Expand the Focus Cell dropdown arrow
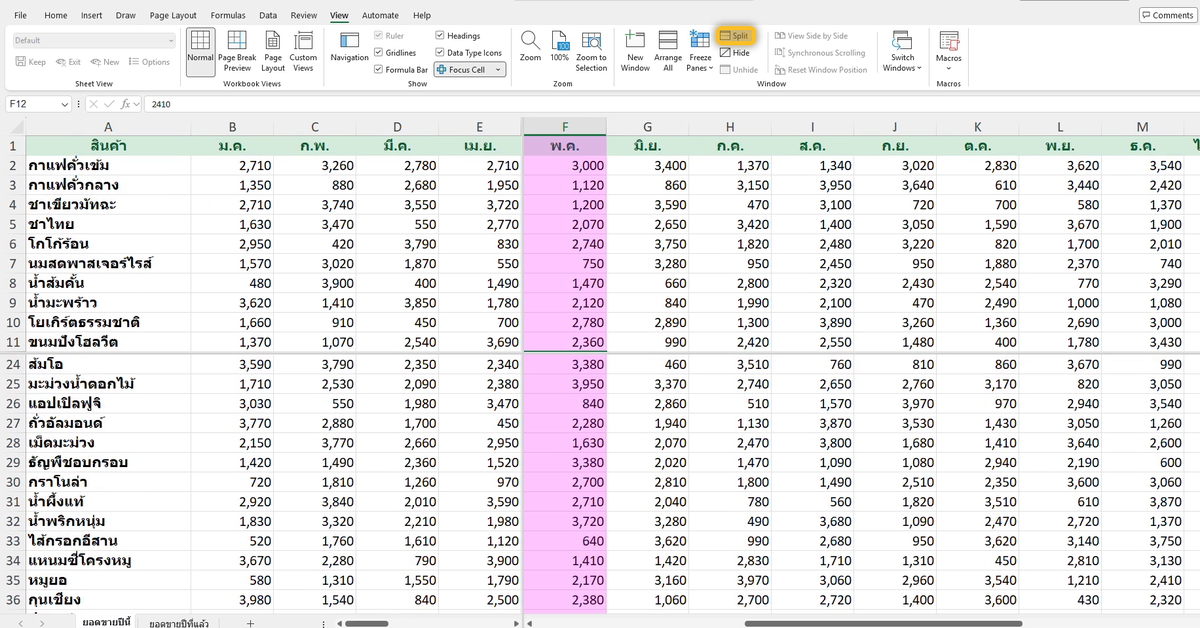The width and height of the screenshot is (1200, 628). [498, 70]
